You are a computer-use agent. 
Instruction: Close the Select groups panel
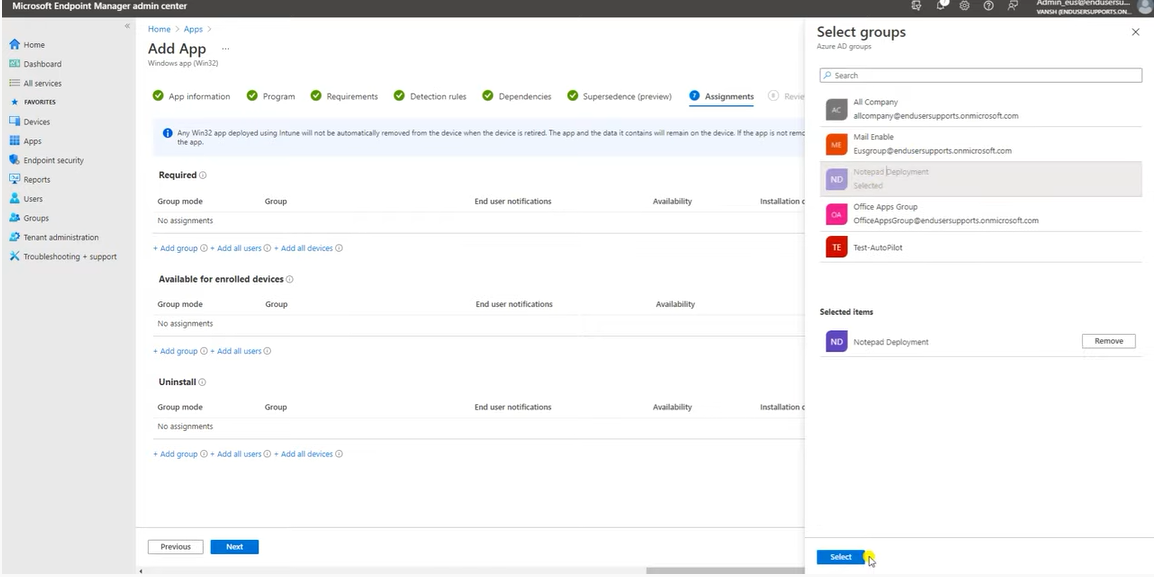coord(1135,32)
